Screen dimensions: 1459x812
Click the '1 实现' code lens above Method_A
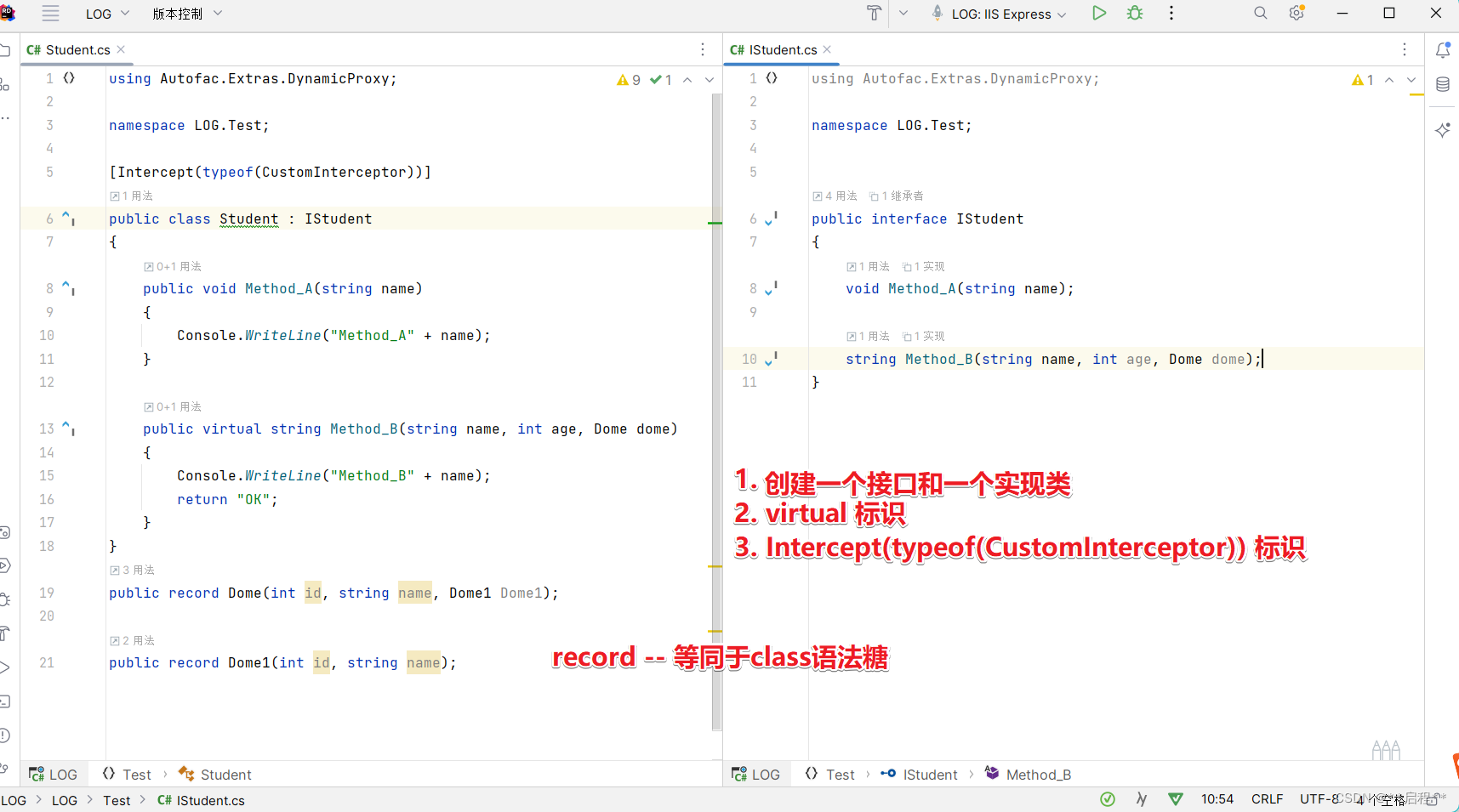pyautogui.click(x=924, y=266)
